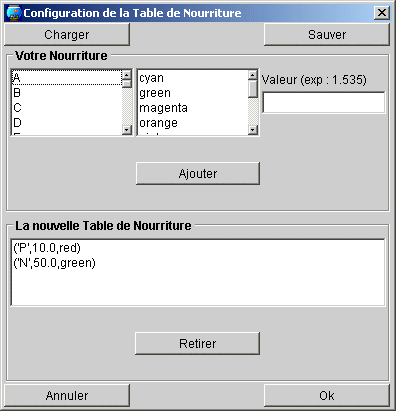Choose letter C from the letter list
The image size is (396, 411).
coord(67,108)
